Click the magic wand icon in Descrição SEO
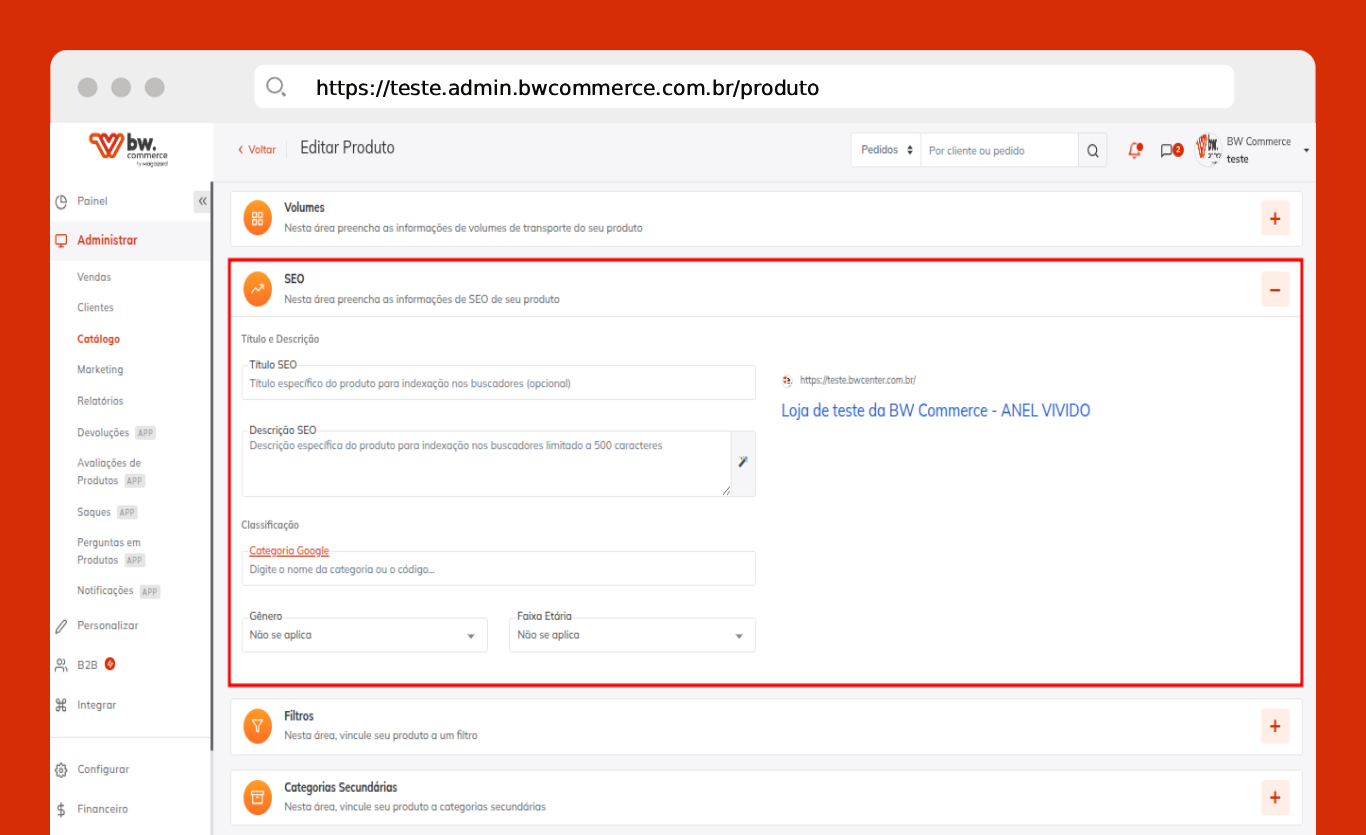The height and width of the screenshot is (835, 1366). pos(743,461)
